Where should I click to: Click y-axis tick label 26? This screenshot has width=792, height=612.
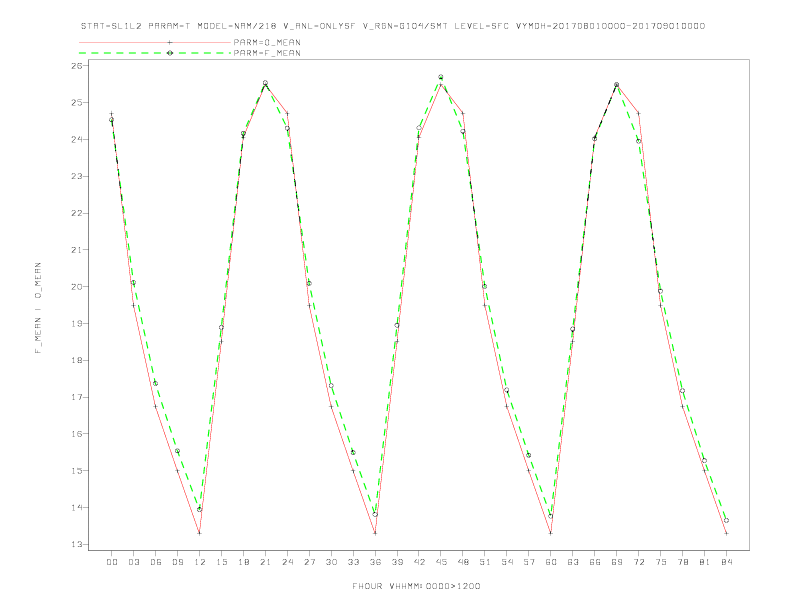coord(76,66)
